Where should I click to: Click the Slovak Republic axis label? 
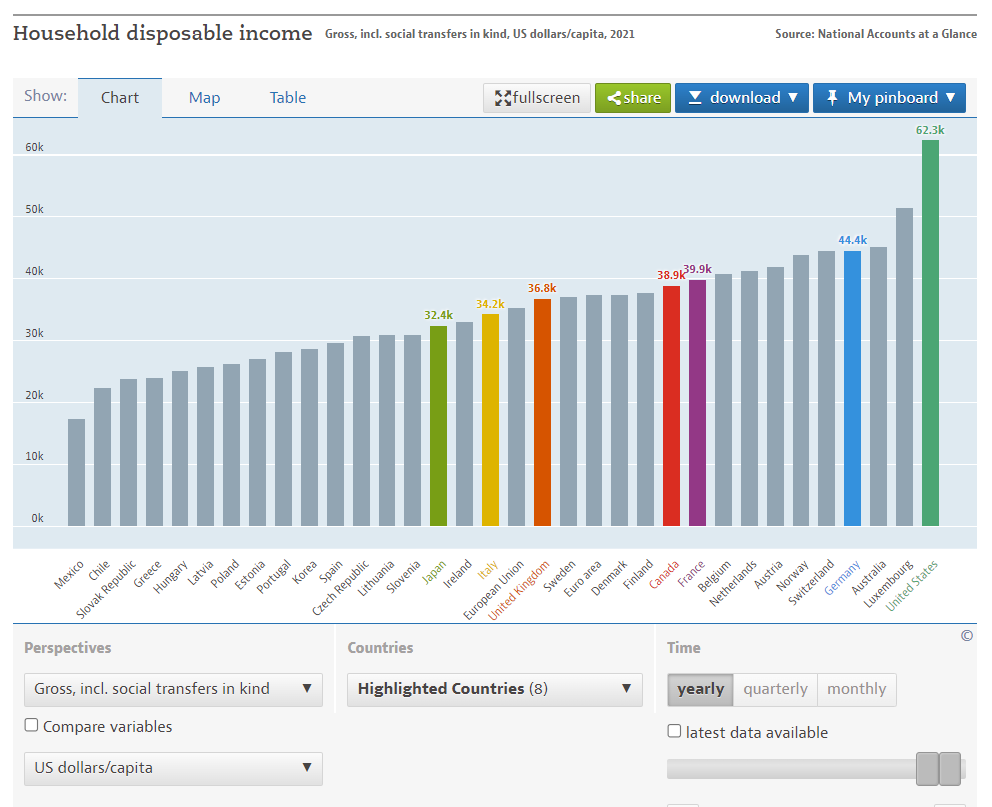point(106,589)
